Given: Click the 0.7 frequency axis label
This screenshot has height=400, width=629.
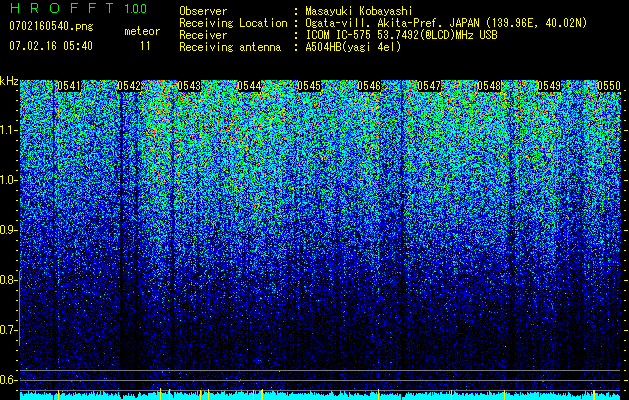Looking at the screenshot, I should coord(8,330).
